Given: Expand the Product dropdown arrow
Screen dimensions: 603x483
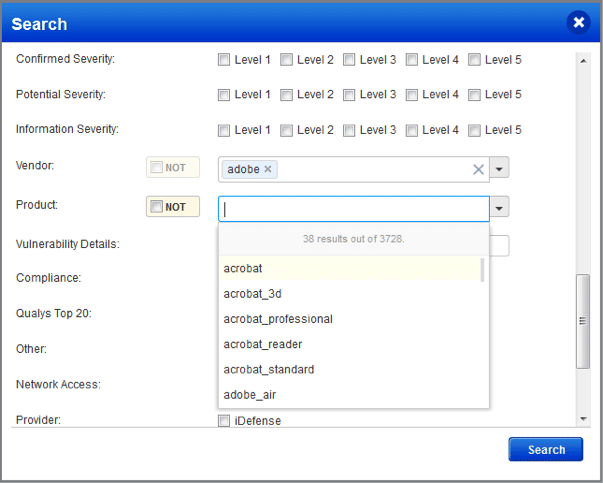Looking at the screenshot, I should tap(499, 207).
